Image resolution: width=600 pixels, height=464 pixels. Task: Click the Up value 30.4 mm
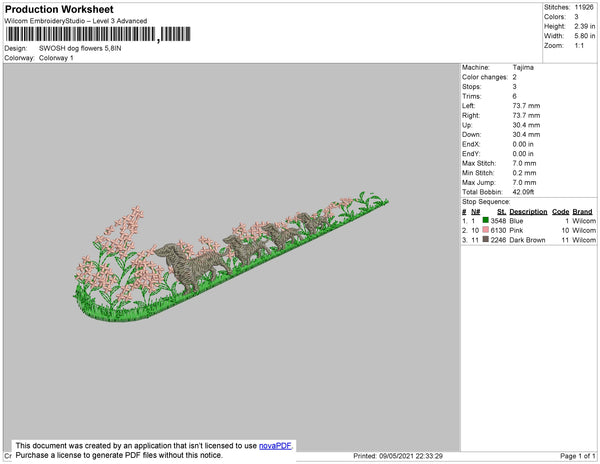coord(526,125)
